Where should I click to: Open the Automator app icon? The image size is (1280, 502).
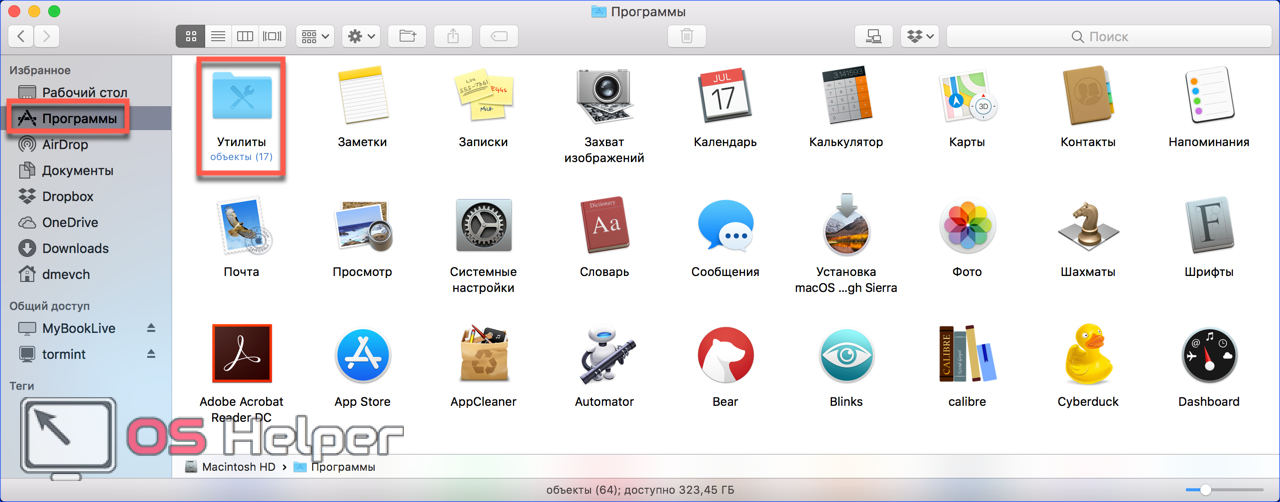[604, 357]
